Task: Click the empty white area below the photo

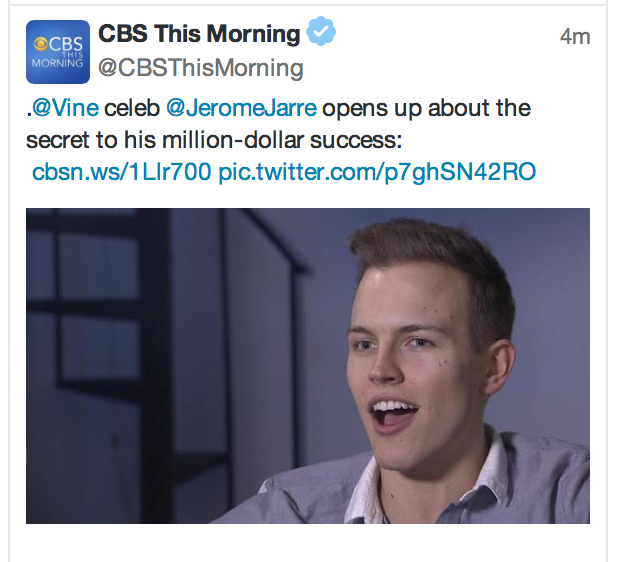Action: [x=307, y=544]
